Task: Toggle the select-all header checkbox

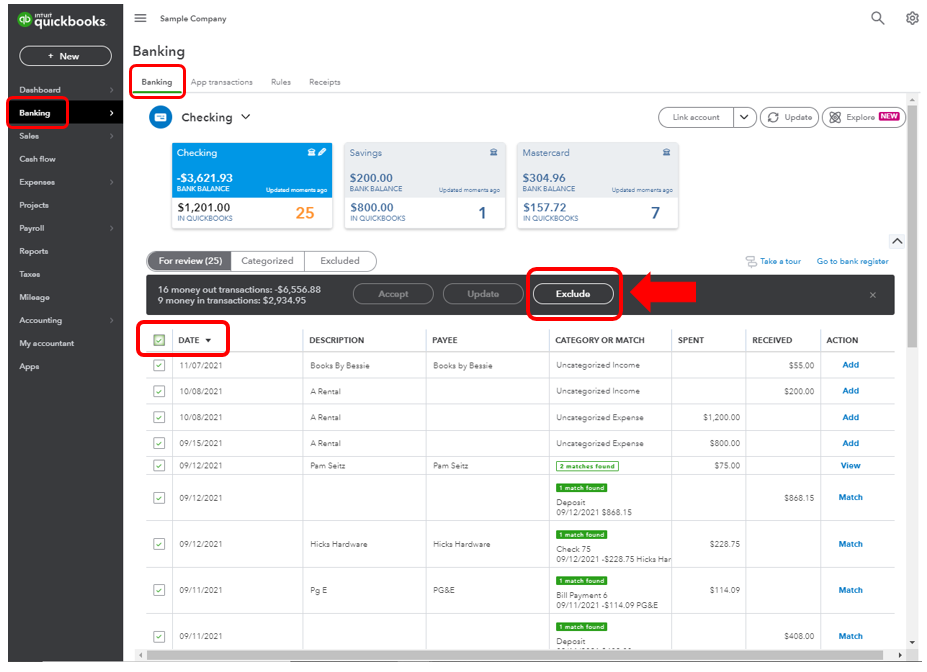Action: click(159, 340)
